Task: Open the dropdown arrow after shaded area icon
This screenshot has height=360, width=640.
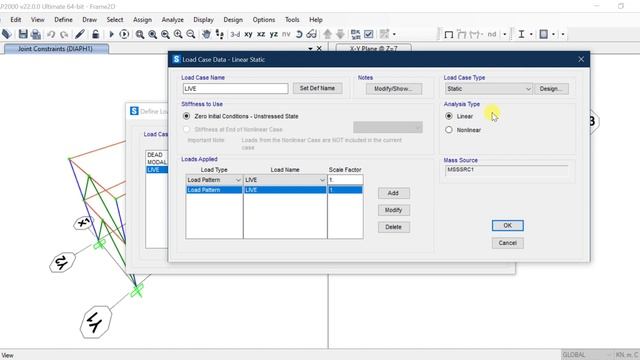Action: pos(553,34)
